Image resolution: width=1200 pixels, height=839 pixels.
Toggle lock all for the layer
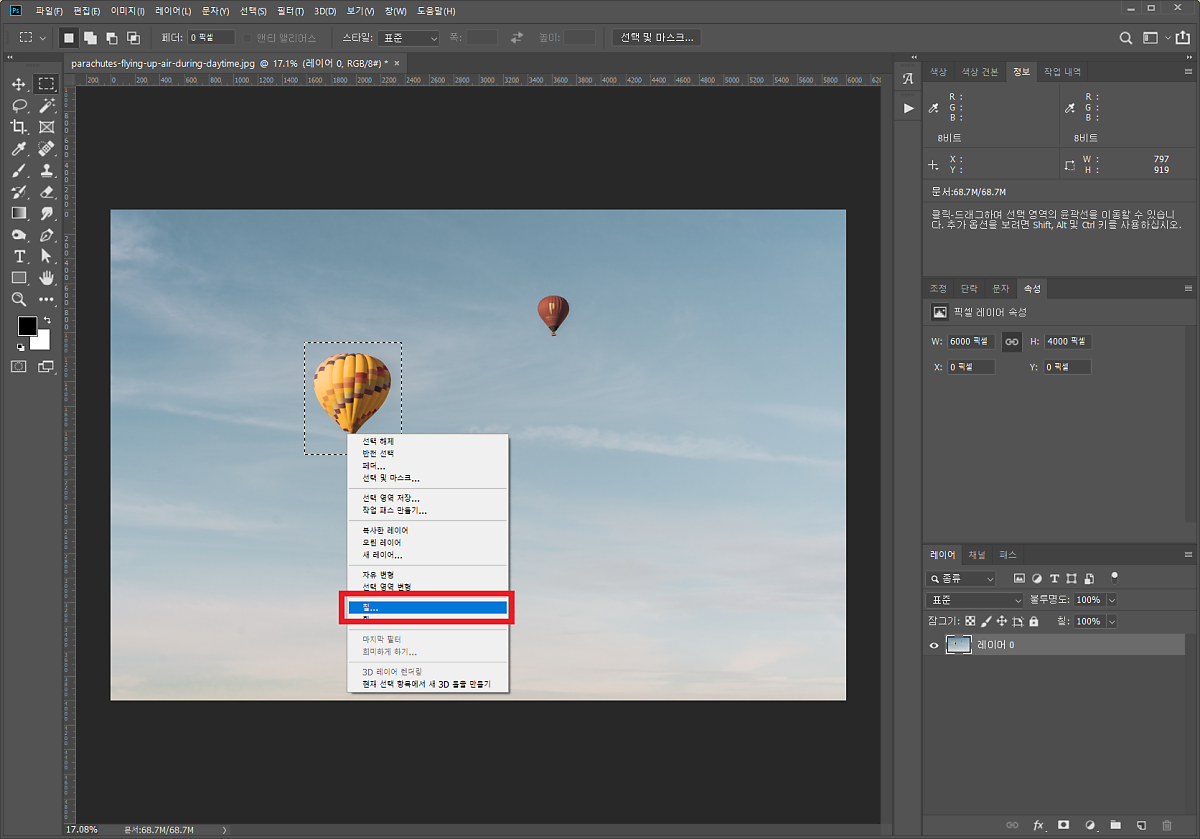point(1034,621)
